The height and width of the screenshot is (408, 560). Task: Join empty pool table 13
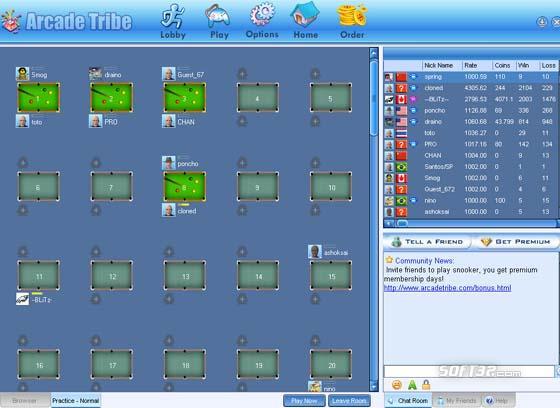click(185, 275)
